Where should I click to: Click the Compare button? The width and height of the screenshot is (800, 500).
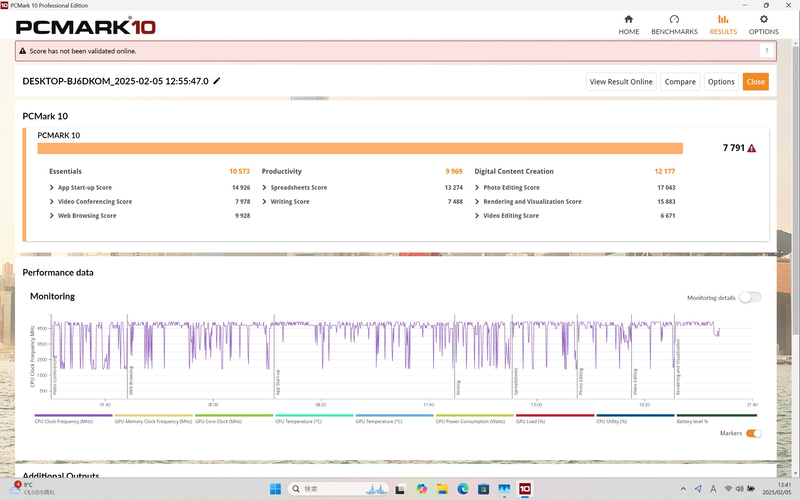click(x=680, y=82)
